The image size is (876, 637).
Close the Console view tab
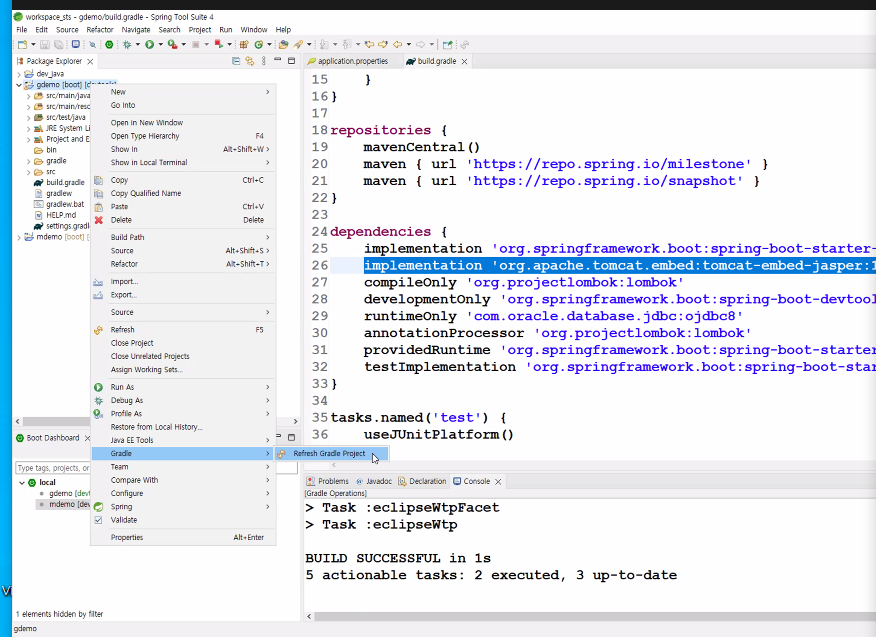point(498,482)
